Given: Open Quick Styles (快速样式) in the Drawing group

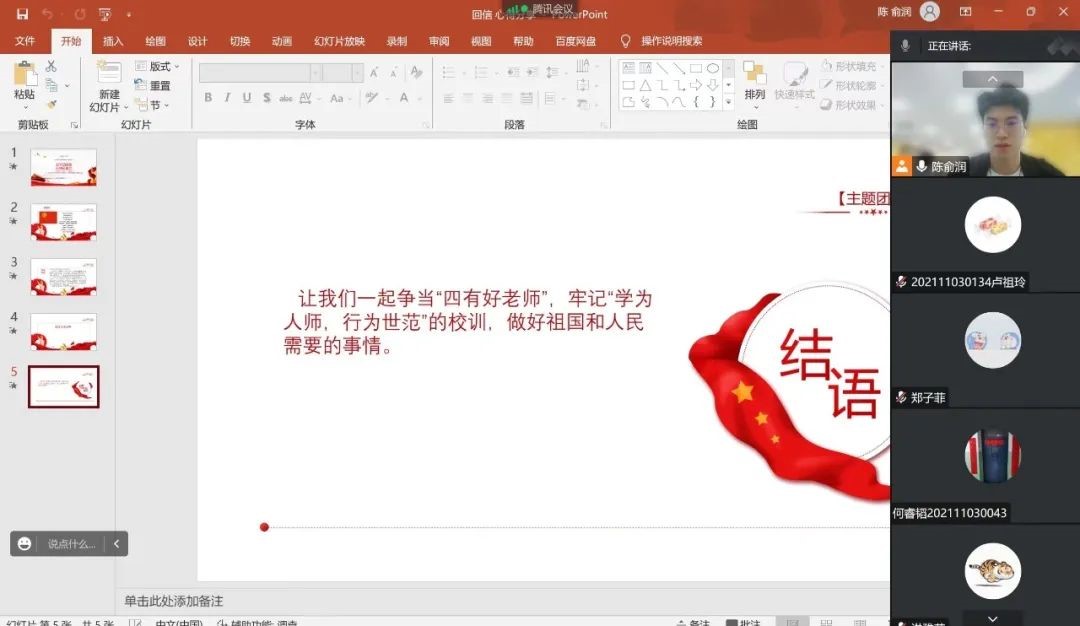Looking at the screenshot, I should click(x=794, y=95).
